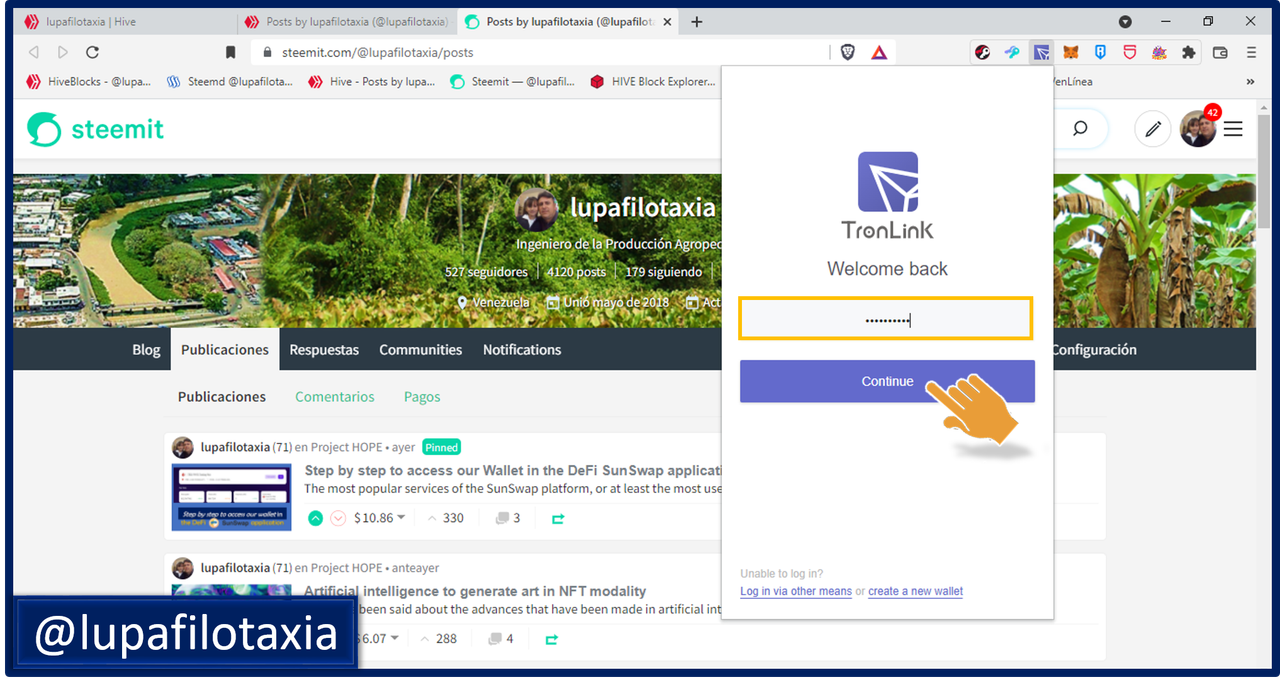Image resolution: width=1280 pixels, height=695 pixels.
Task: Click the Brave Rewards triangle icon
Action: [879, 52]
